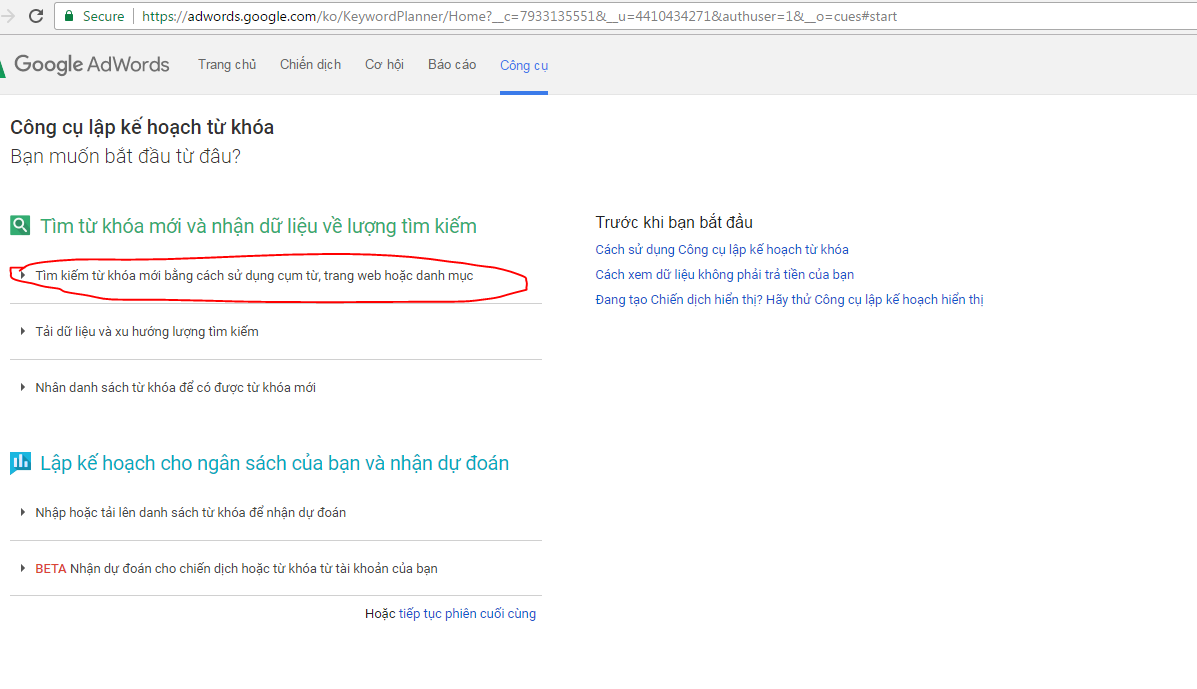Click the green padlock Secure icon
1197x689 pixels.
point(69,16)
